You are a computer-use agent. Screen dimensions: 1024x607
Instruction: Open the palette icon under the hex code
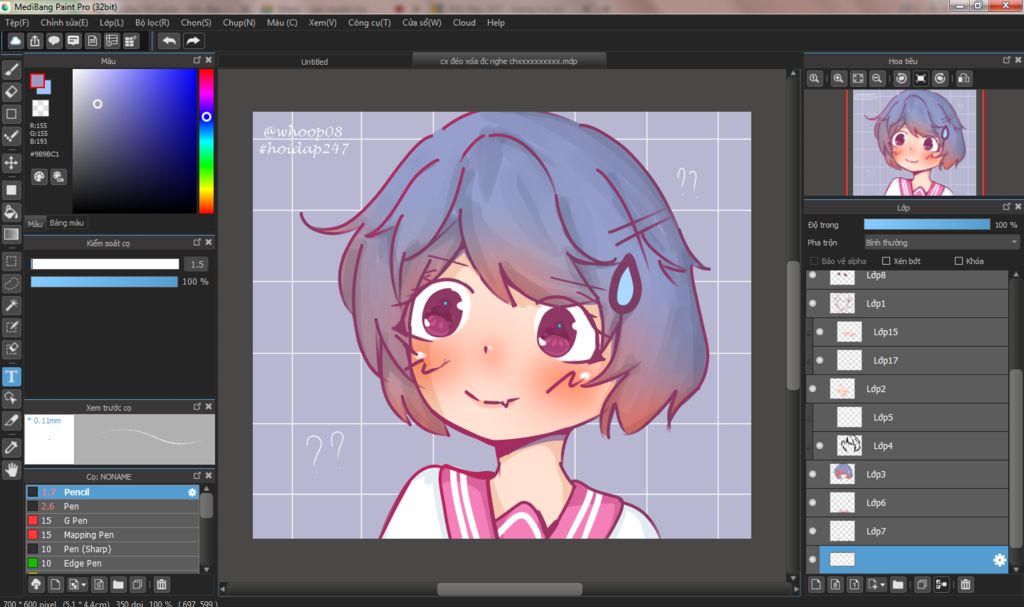pos(39,176)
